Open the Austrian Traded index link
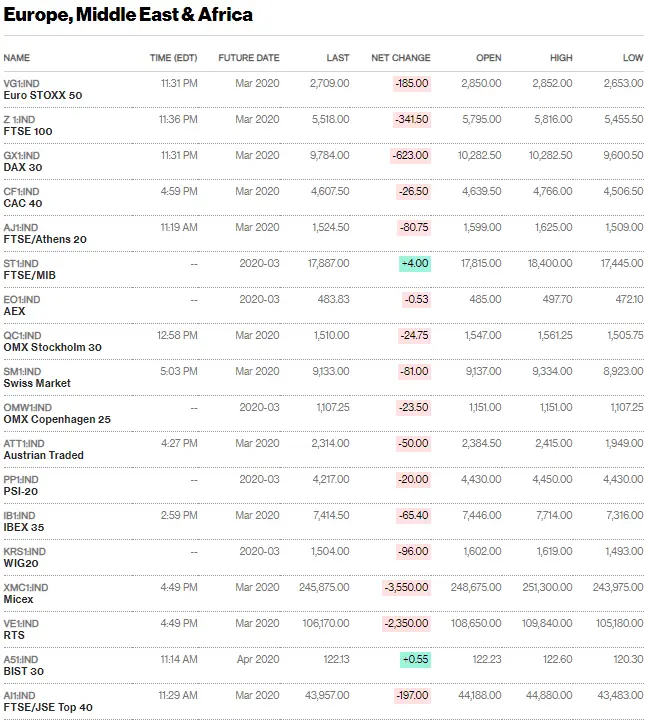 [43, 455]
